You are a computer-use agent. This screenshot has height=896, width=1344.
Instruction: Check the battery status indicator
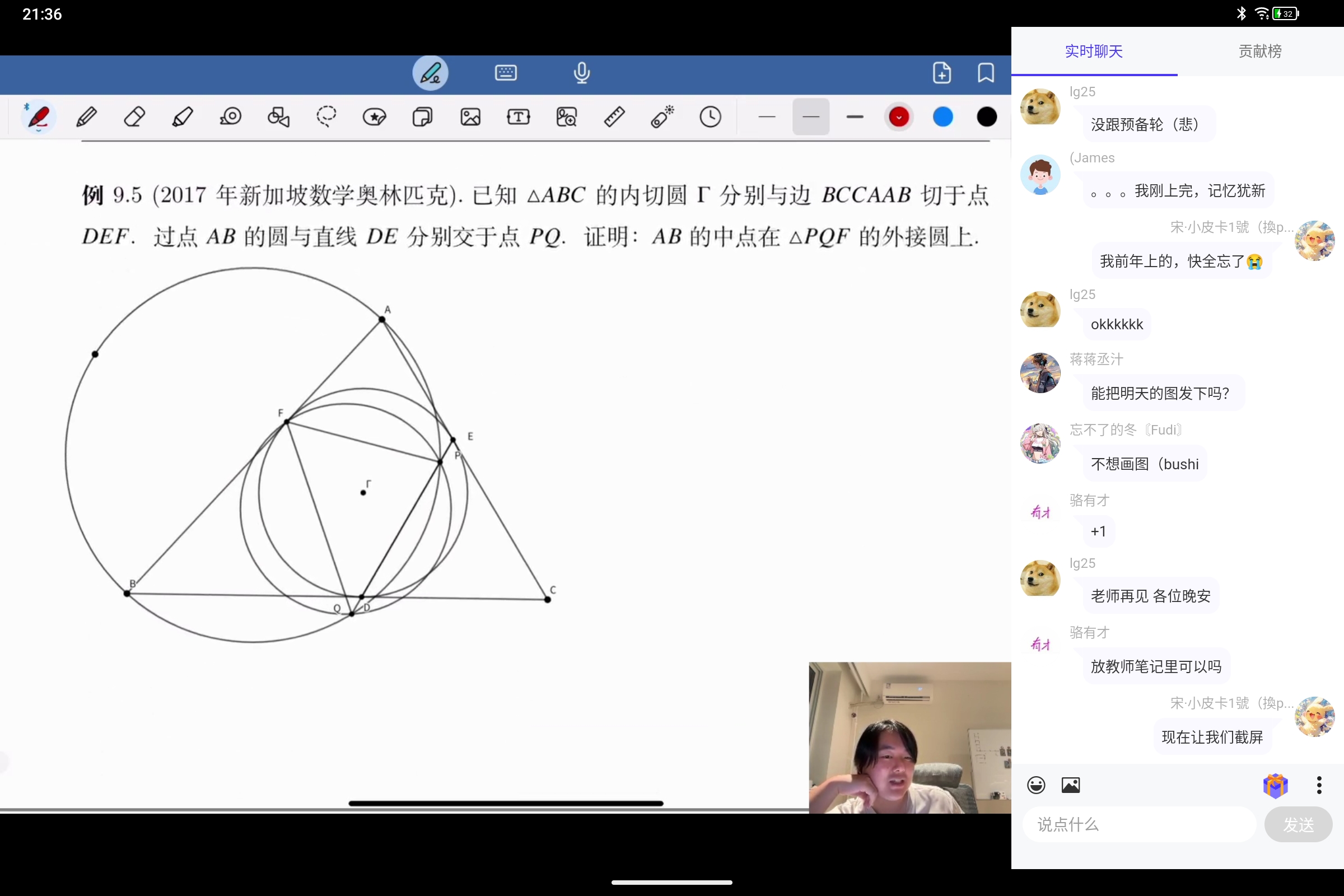[x=1286, y=13]
